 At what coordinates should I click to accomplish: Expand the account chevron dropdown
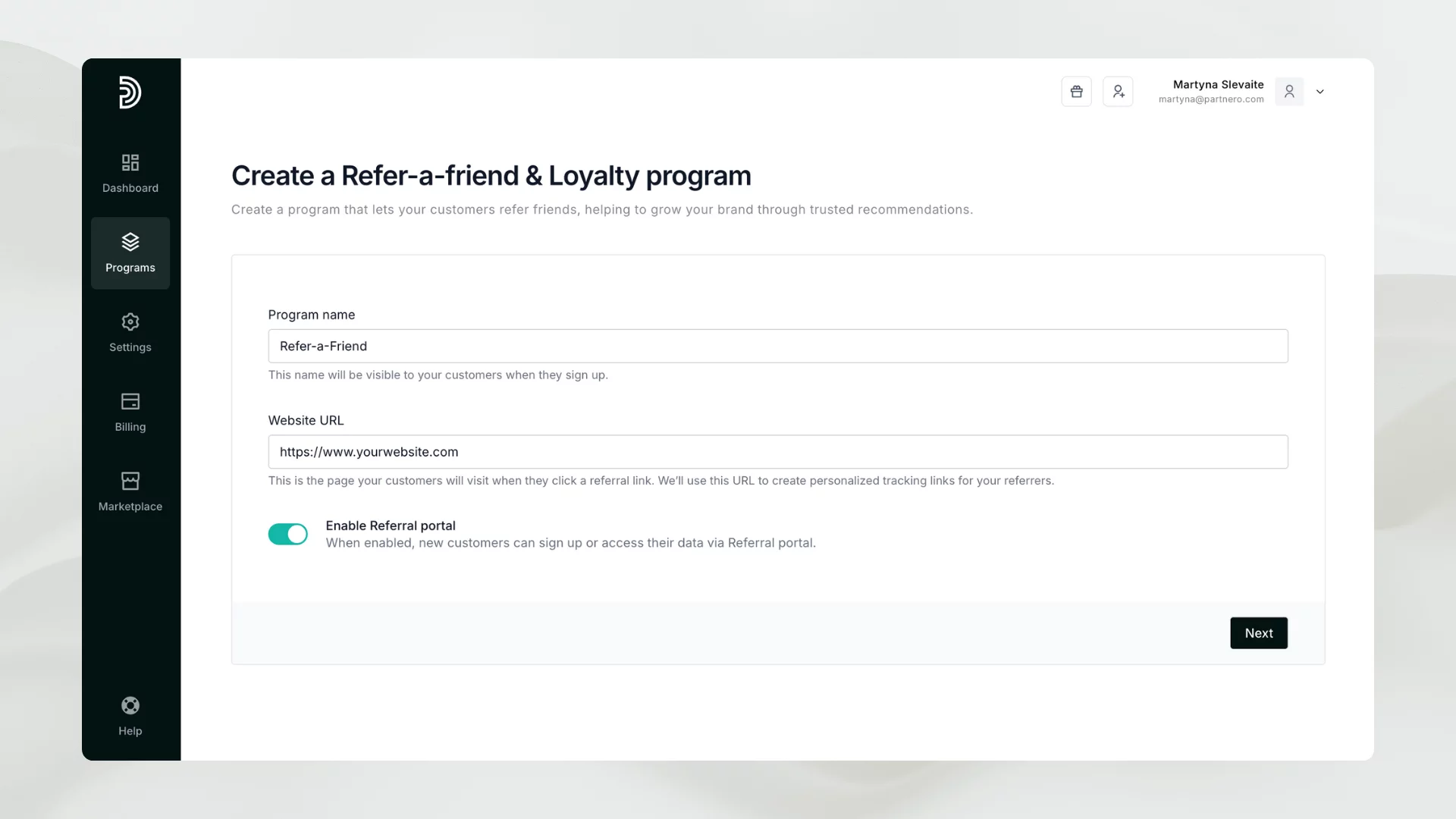[1320, 91]
